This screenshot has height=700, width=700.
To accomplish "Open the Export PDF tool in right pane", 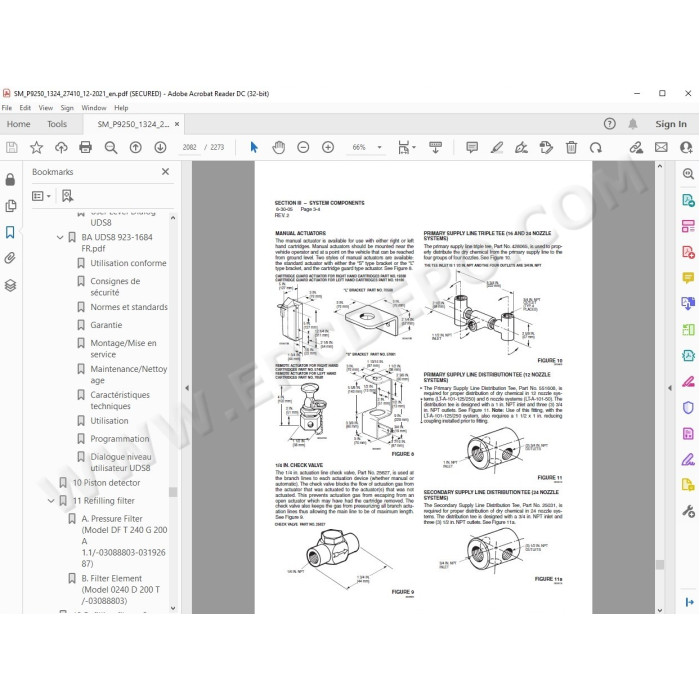I will click(x=688, y=200).
